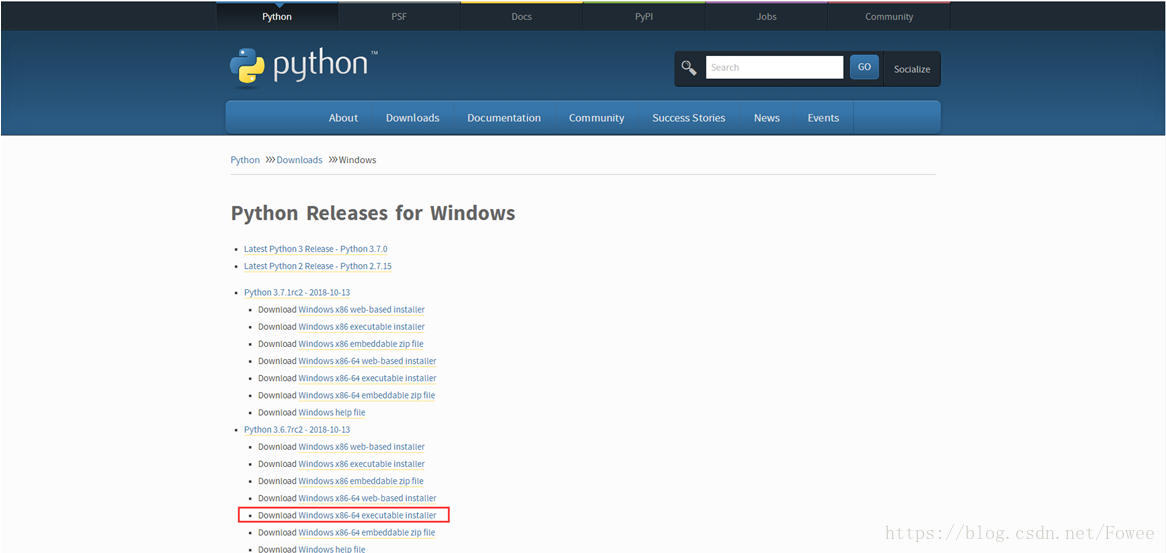Download 3.6.7rc2 Windows x86-64 web-based installer
Image resolution: width=1166 pixels, height=553 pixels.
point(367,498)
